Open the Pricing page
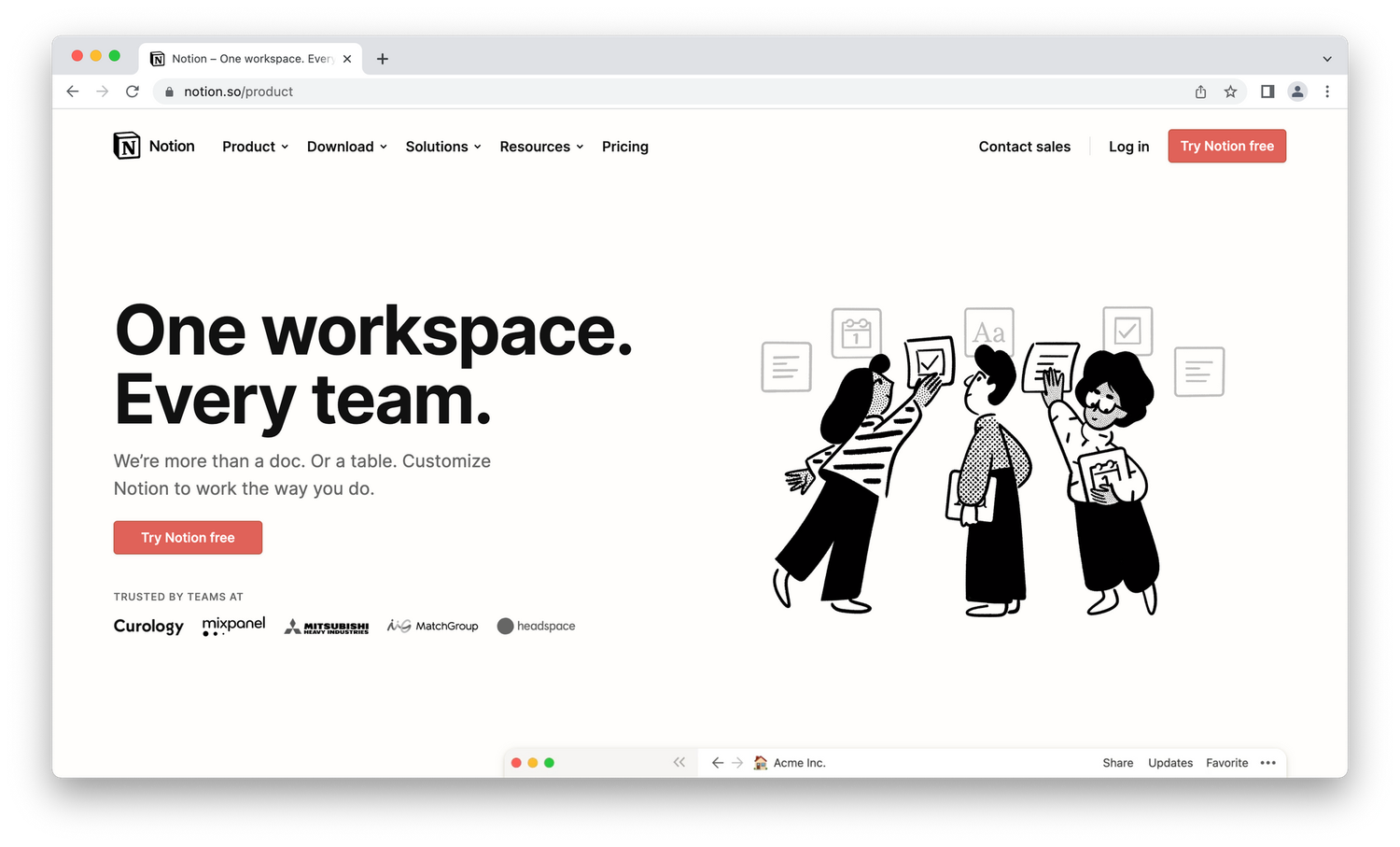 pos(625,147)
